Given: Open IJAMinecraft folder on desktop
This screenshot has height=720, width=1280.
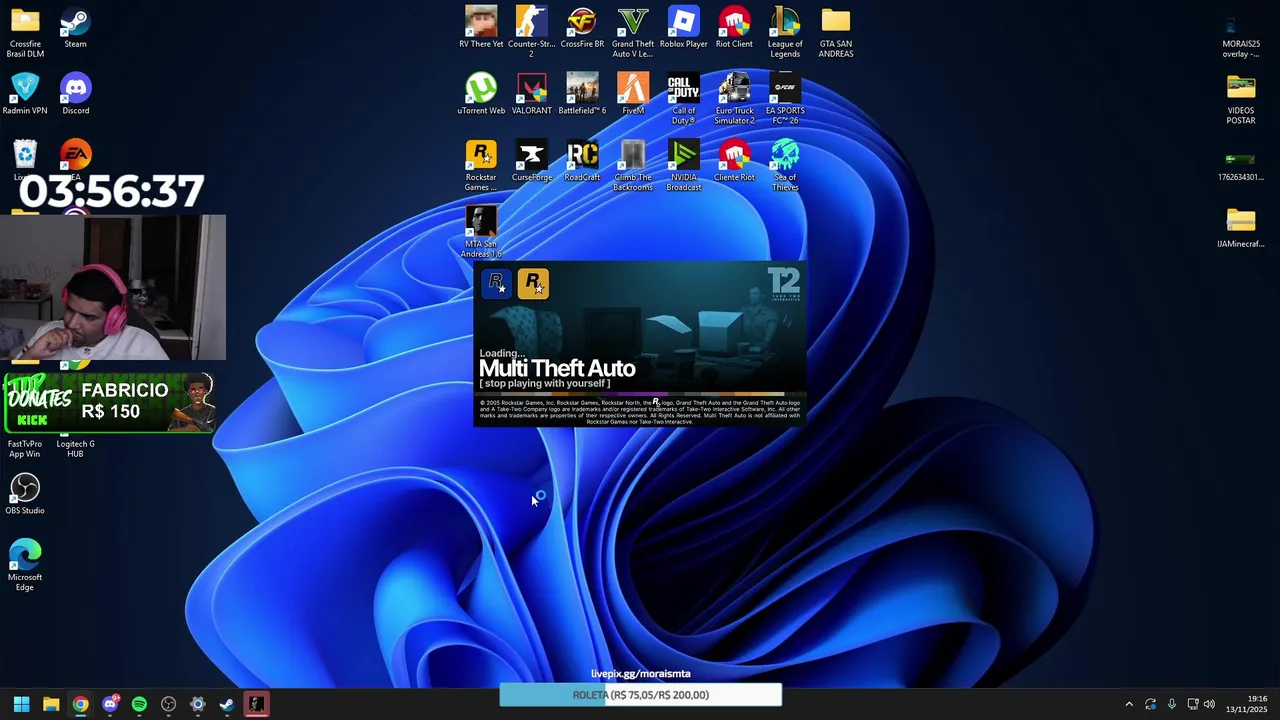Looking at the screenshot, I should coord(1241,227).
